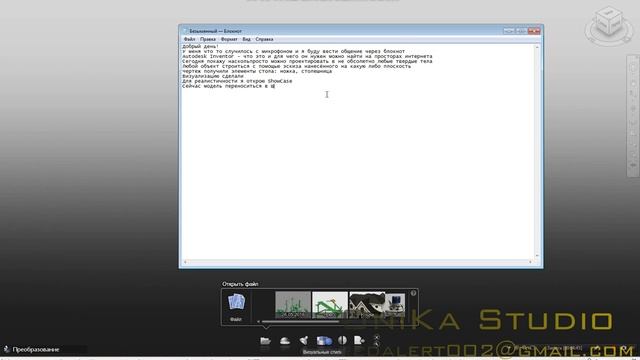Expand the bottom toolbar with the double chevrons
The image size is (640, 360).
(376, 340)
